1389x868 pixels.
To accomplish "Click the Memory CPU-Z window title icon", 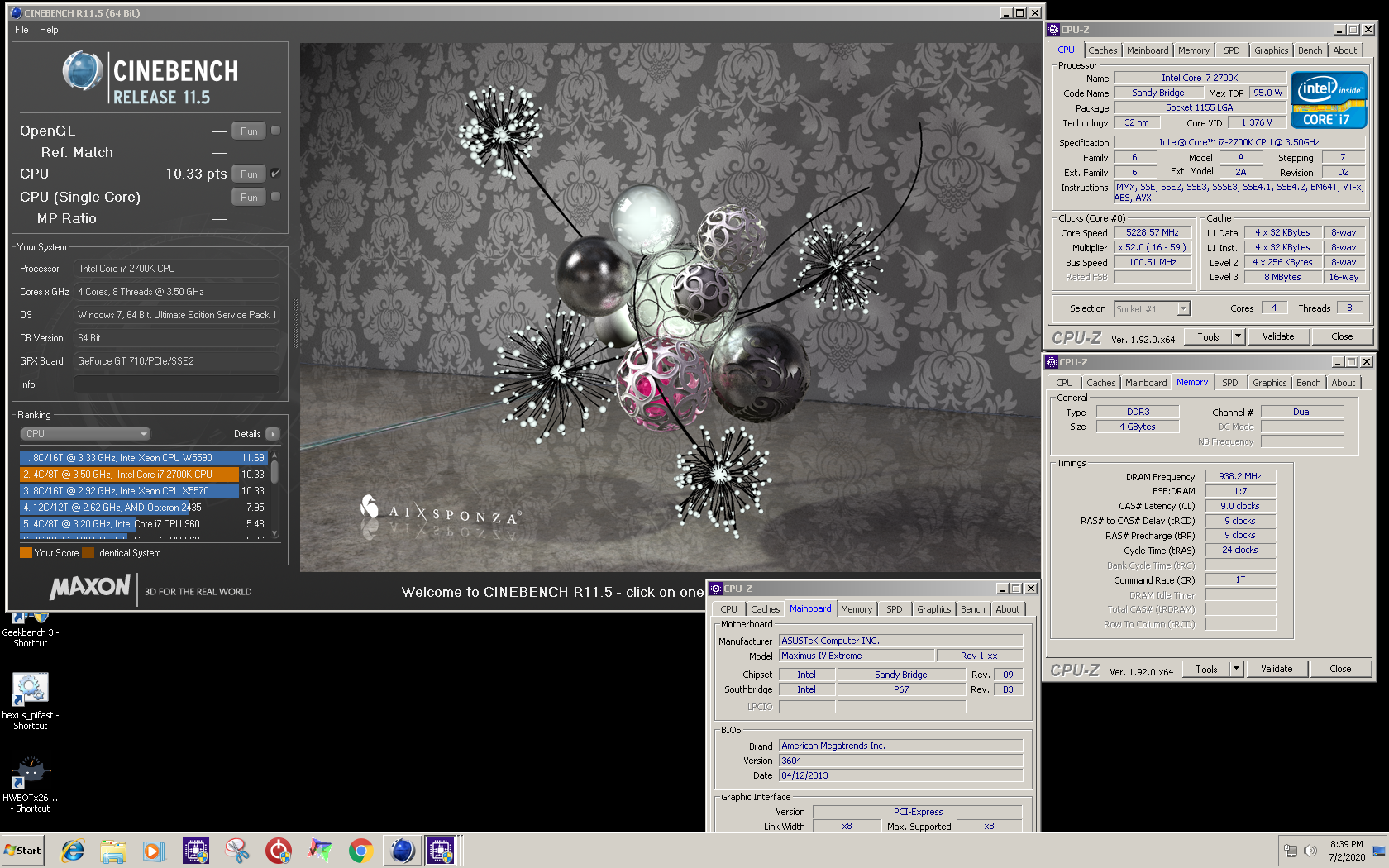I will coord(1052,361).
